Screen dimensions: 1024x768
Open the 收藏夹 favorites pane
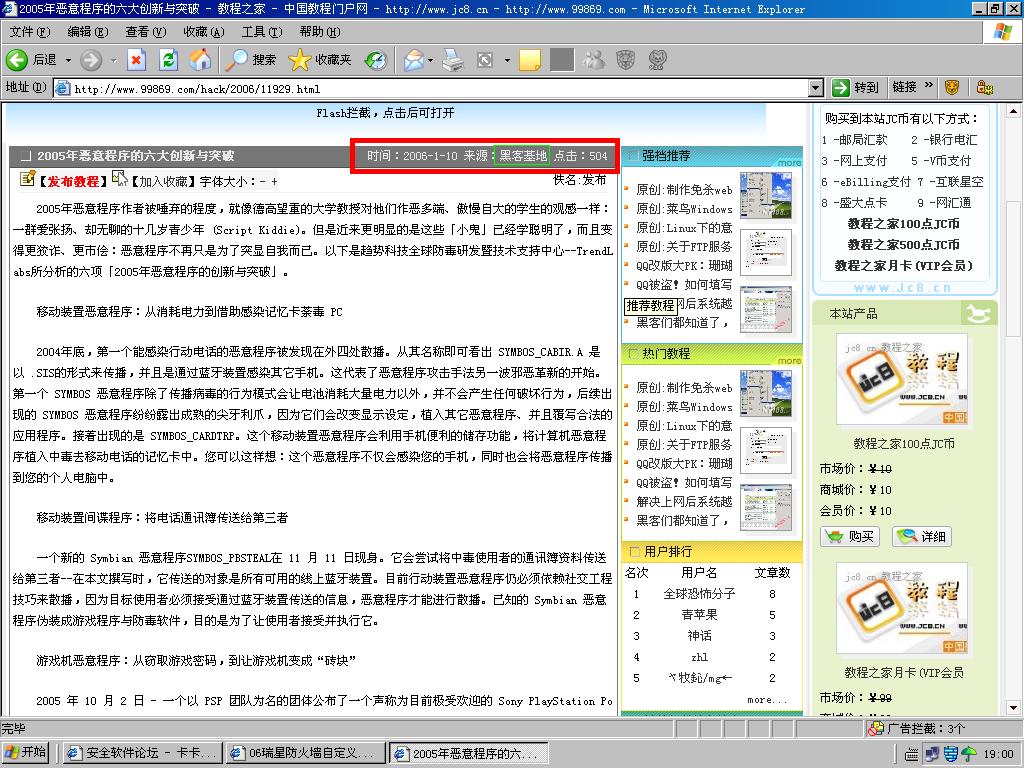tap(320, 60)
